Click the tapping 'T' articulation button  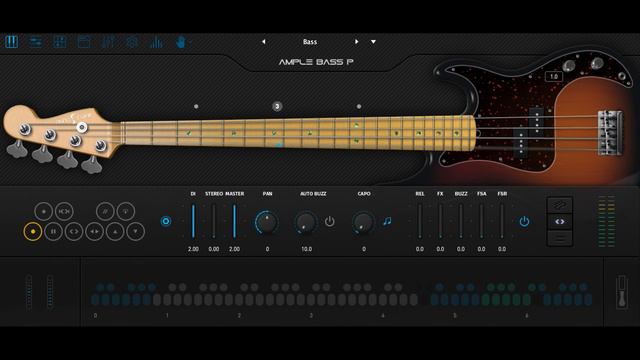[x=126, y=211]
